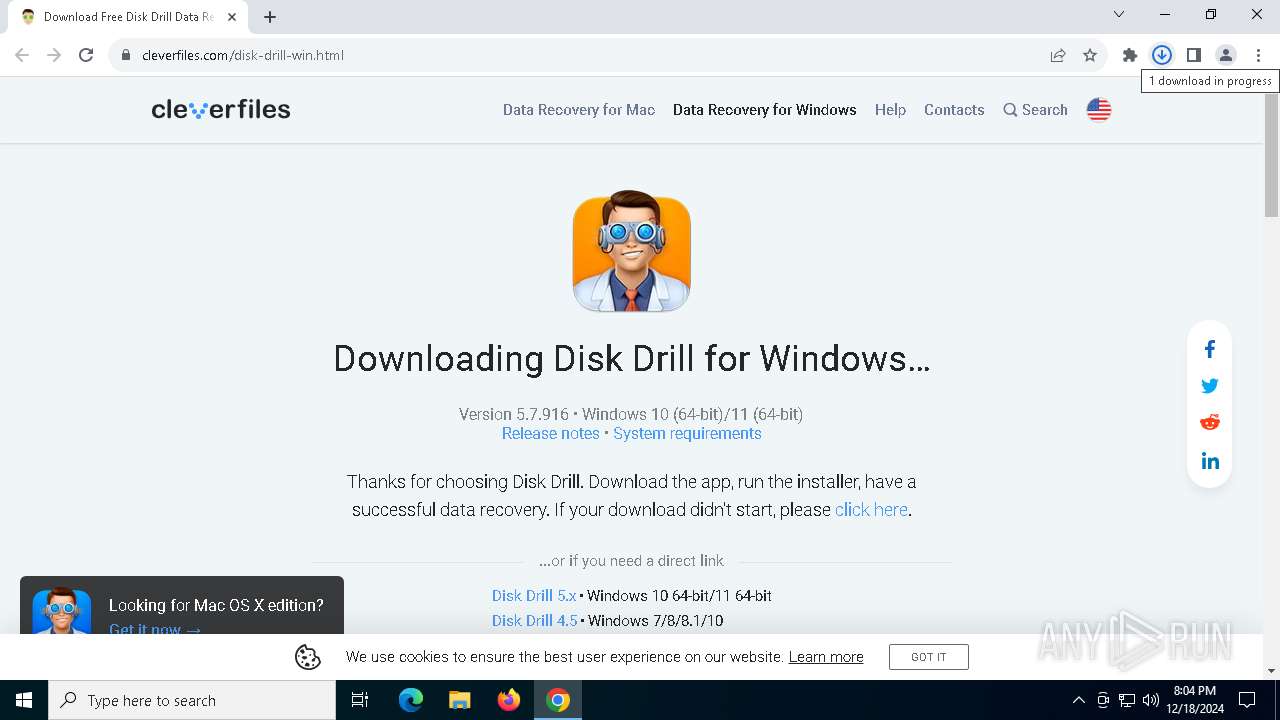The image size is (1280, 720).
Task: Click the Windows taskbar search box
Action: (x=192, y=700)
